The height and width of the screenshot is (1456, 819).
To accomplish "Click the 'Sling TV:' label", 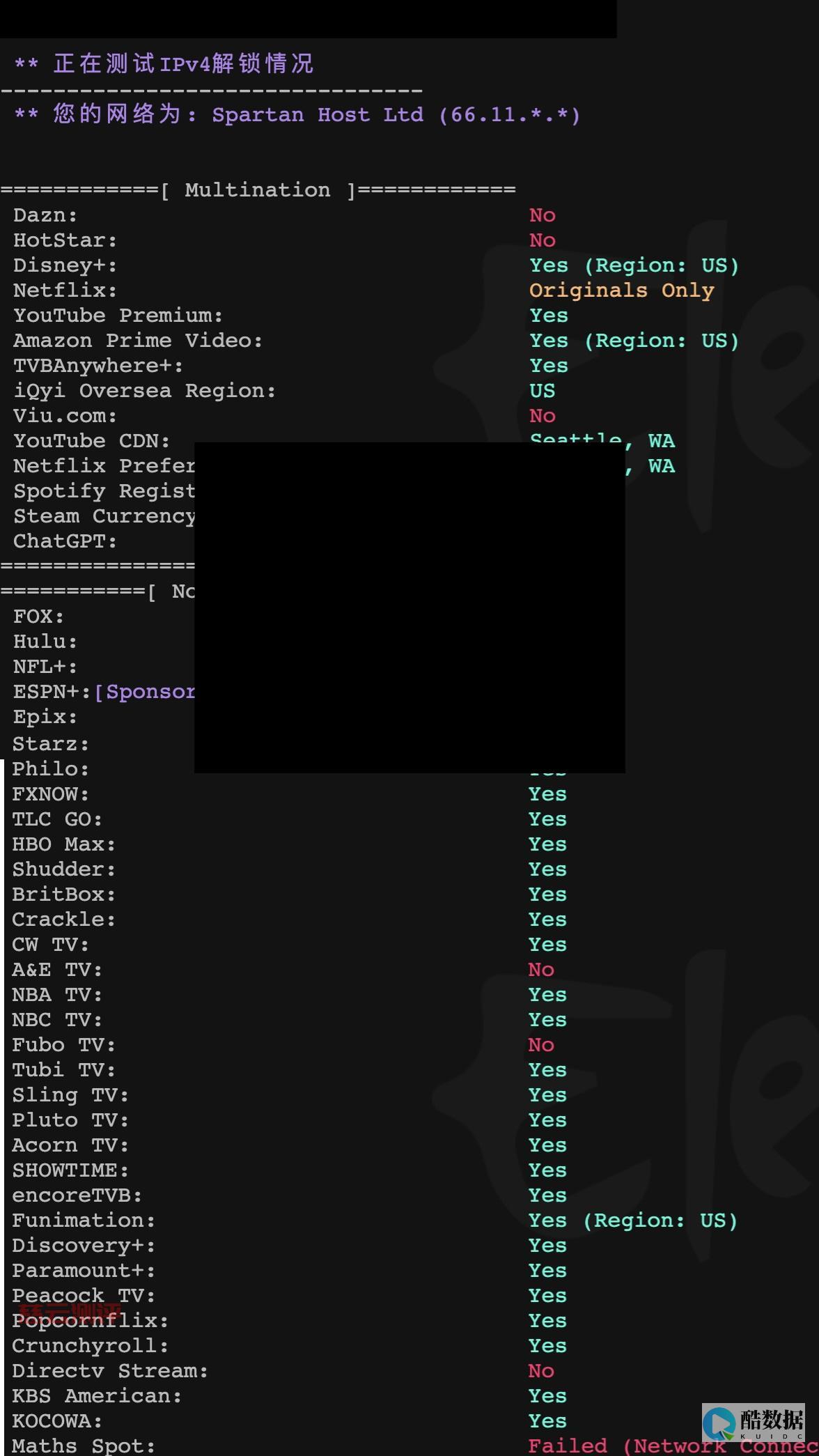I will (x=70, y=1095).
